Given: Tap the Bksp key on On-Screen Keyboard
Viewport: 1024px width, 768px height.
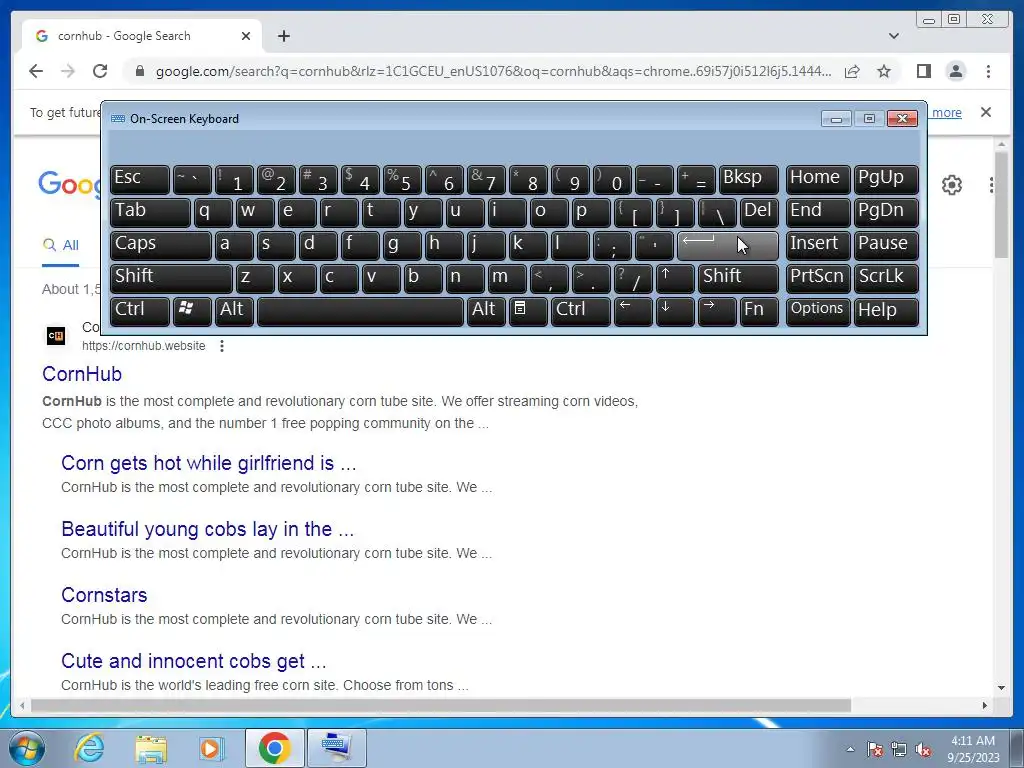Looking at the screenshot, I should 748,179.
